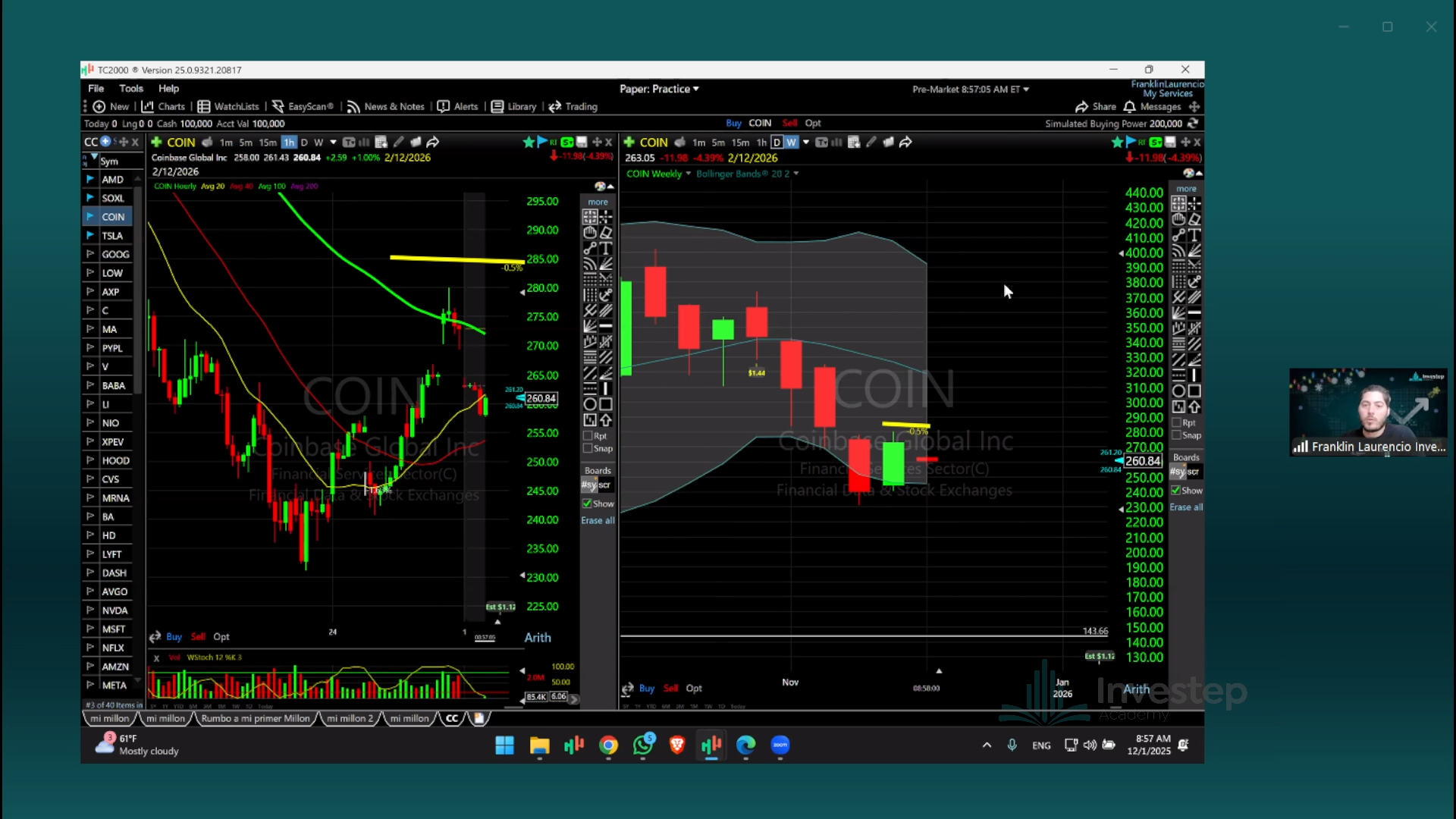
Task: Uncheck Show drawings in left panel
Action: point(587,504)
